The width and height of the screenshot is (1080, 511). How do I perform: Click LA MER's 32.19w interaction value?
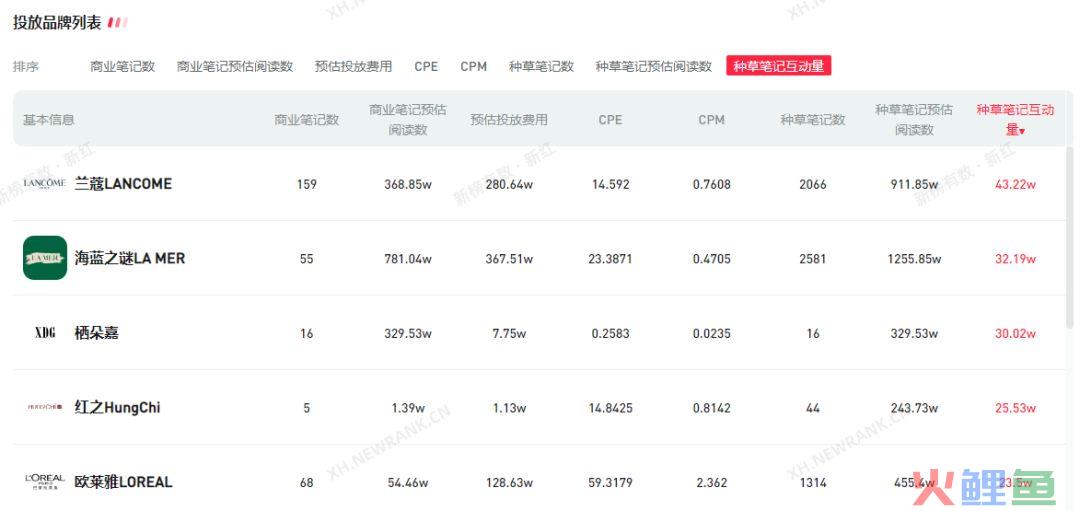[x=1015, y=259]
